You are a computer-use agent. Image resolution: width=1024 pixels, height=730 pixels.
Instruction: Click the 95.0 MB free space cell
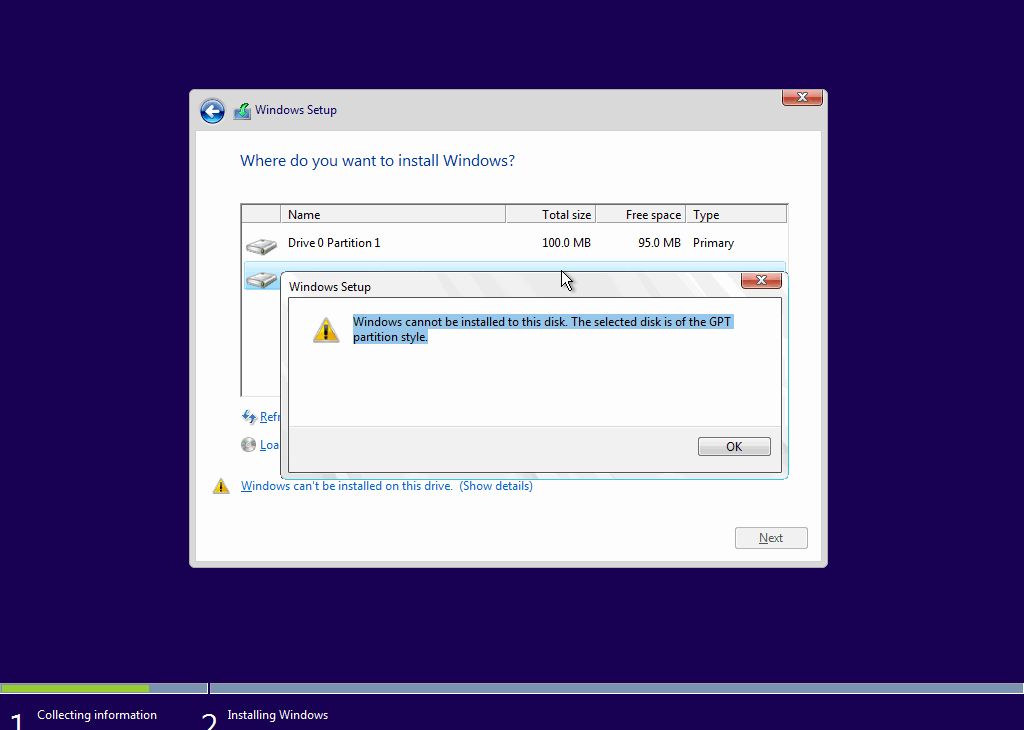coord(659,243)
